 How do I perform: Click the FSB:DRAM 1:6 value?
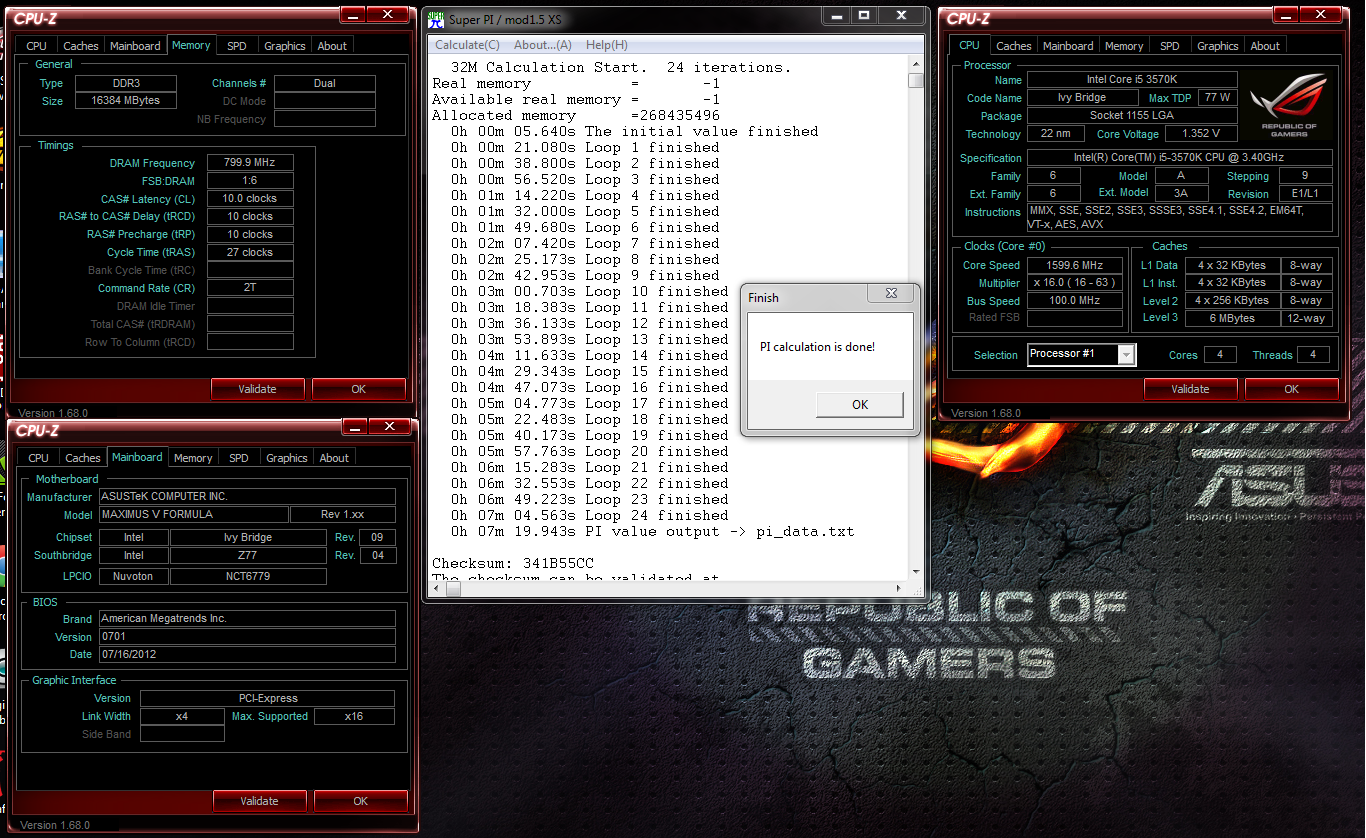250,181
